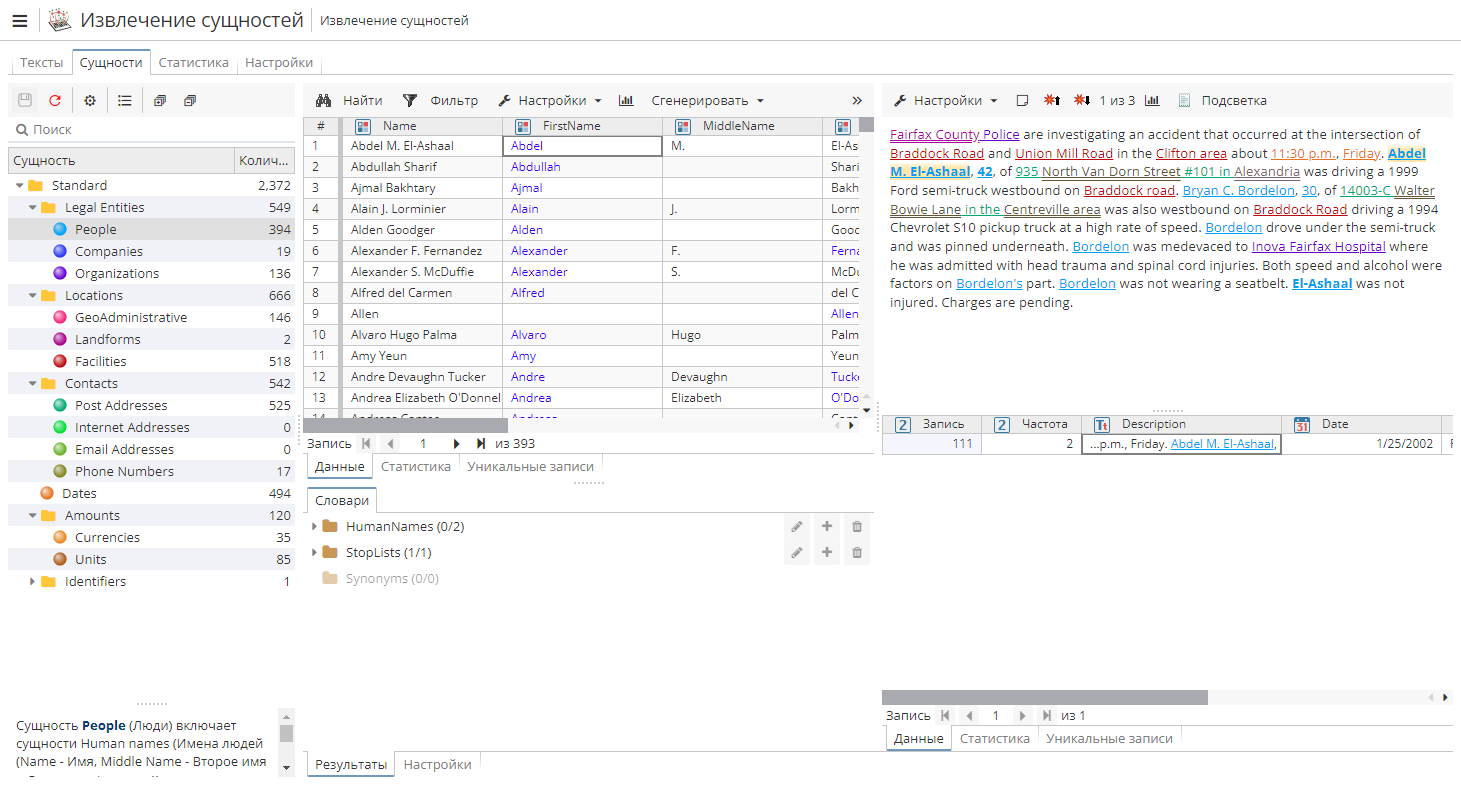Show more toolbar items with double chevron
The height and width of the screenshot is (785, 1461).
[x=857, y=101]
